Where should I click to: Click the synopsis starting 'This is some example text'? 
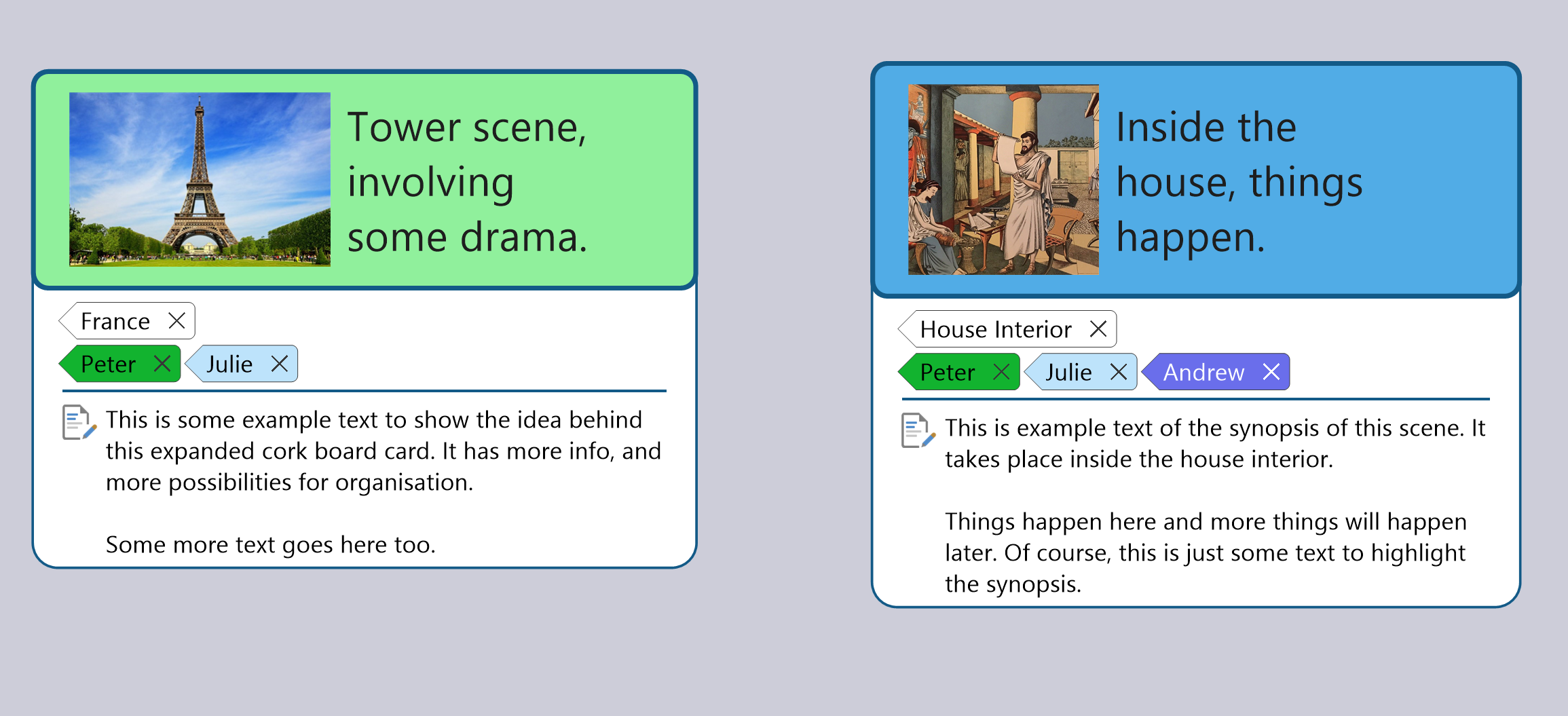point(384,451)
